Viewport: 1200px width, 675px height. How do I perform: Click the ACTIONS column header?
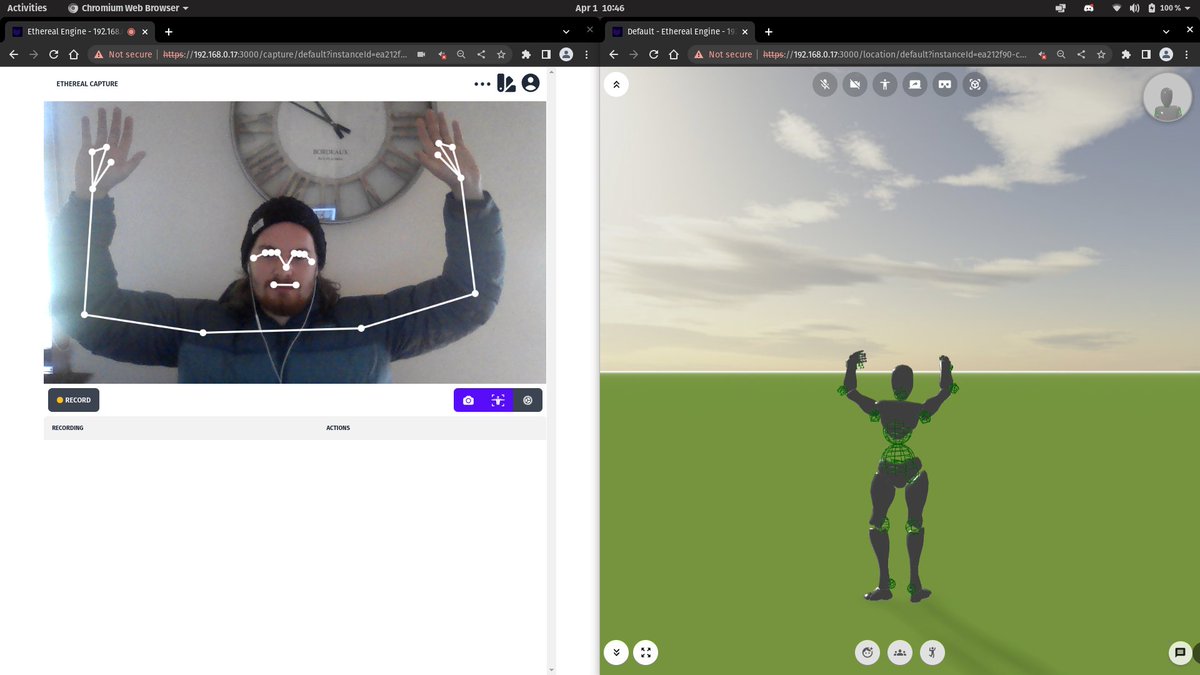[338, 428]
